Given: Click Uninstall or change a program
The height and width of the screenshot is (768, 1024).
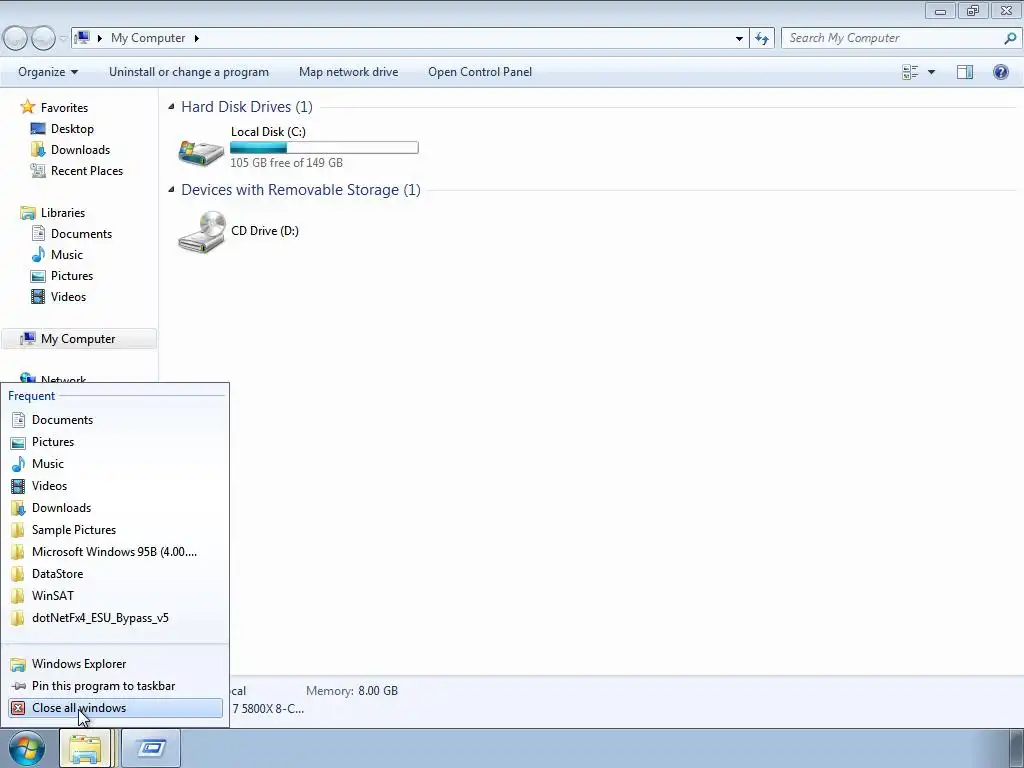Looking at the screenshot, I should tap(189, 72).
